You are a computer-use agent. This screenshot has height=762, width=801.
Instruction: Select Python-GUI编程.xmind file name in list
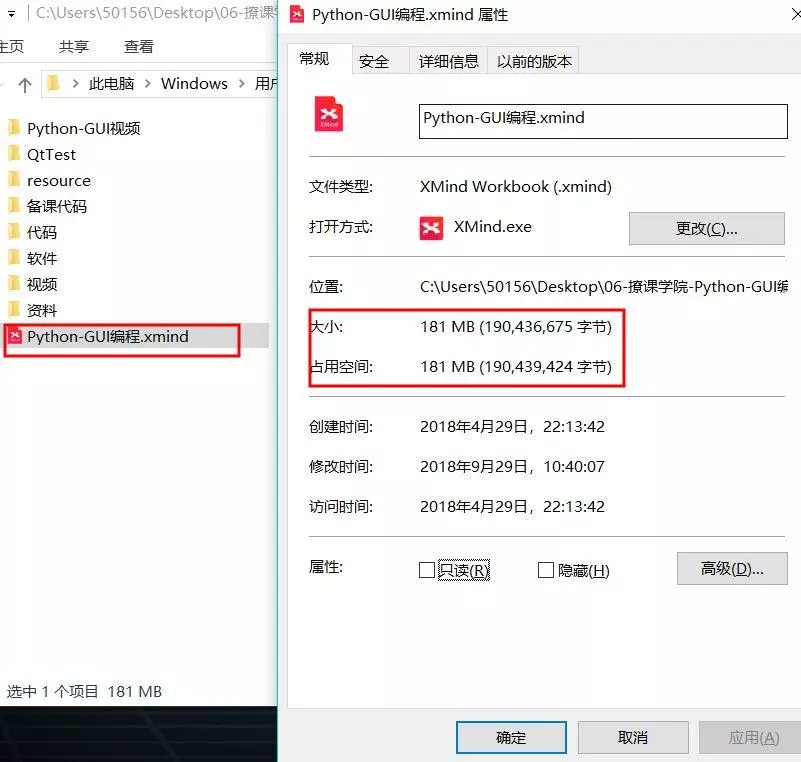click(x=108, y=337)
